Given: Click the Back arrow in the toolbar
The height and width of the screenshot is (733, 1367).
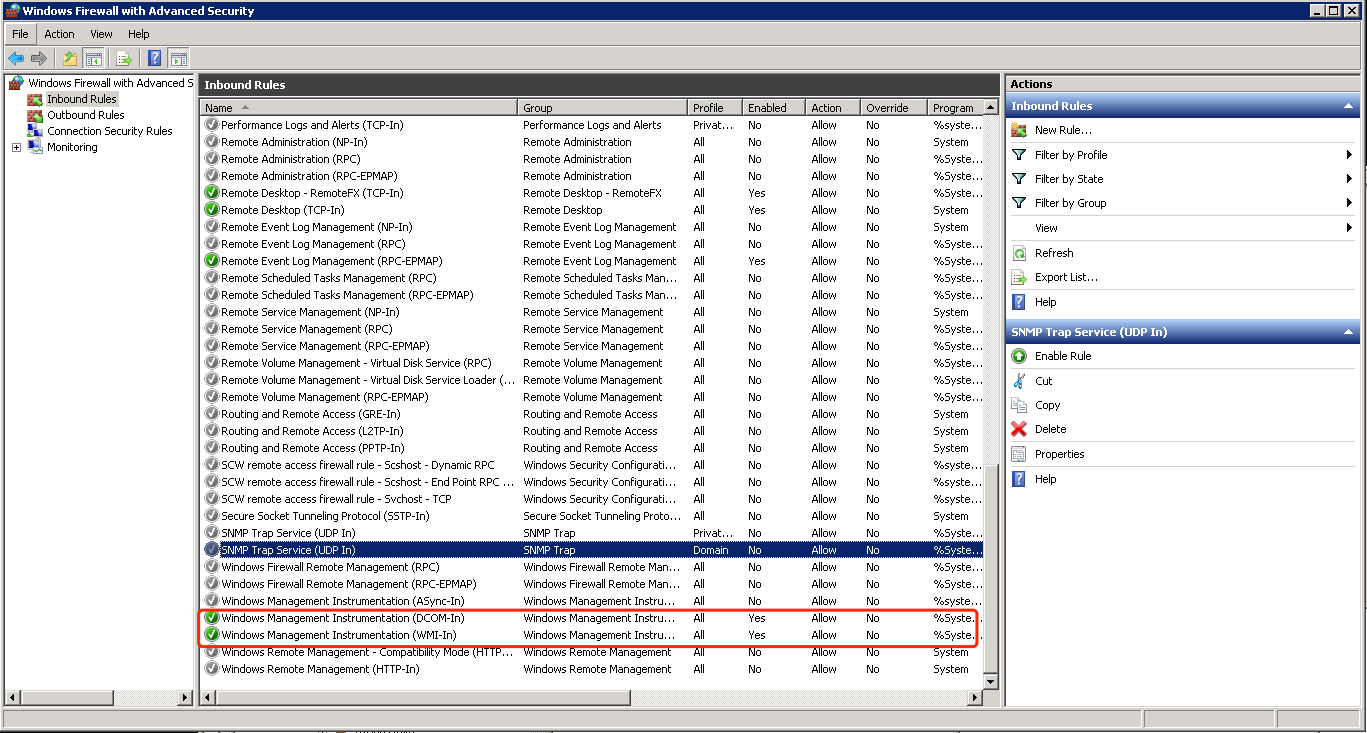Looking at the screenshot, I should click(16, 59).
